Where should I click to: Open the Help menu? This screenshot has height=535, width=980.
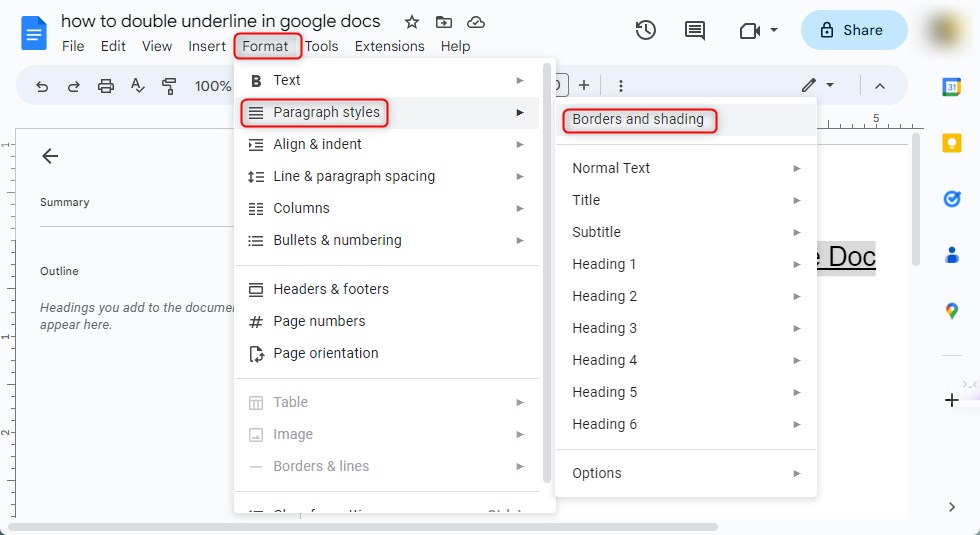click(x=455, y=46)
